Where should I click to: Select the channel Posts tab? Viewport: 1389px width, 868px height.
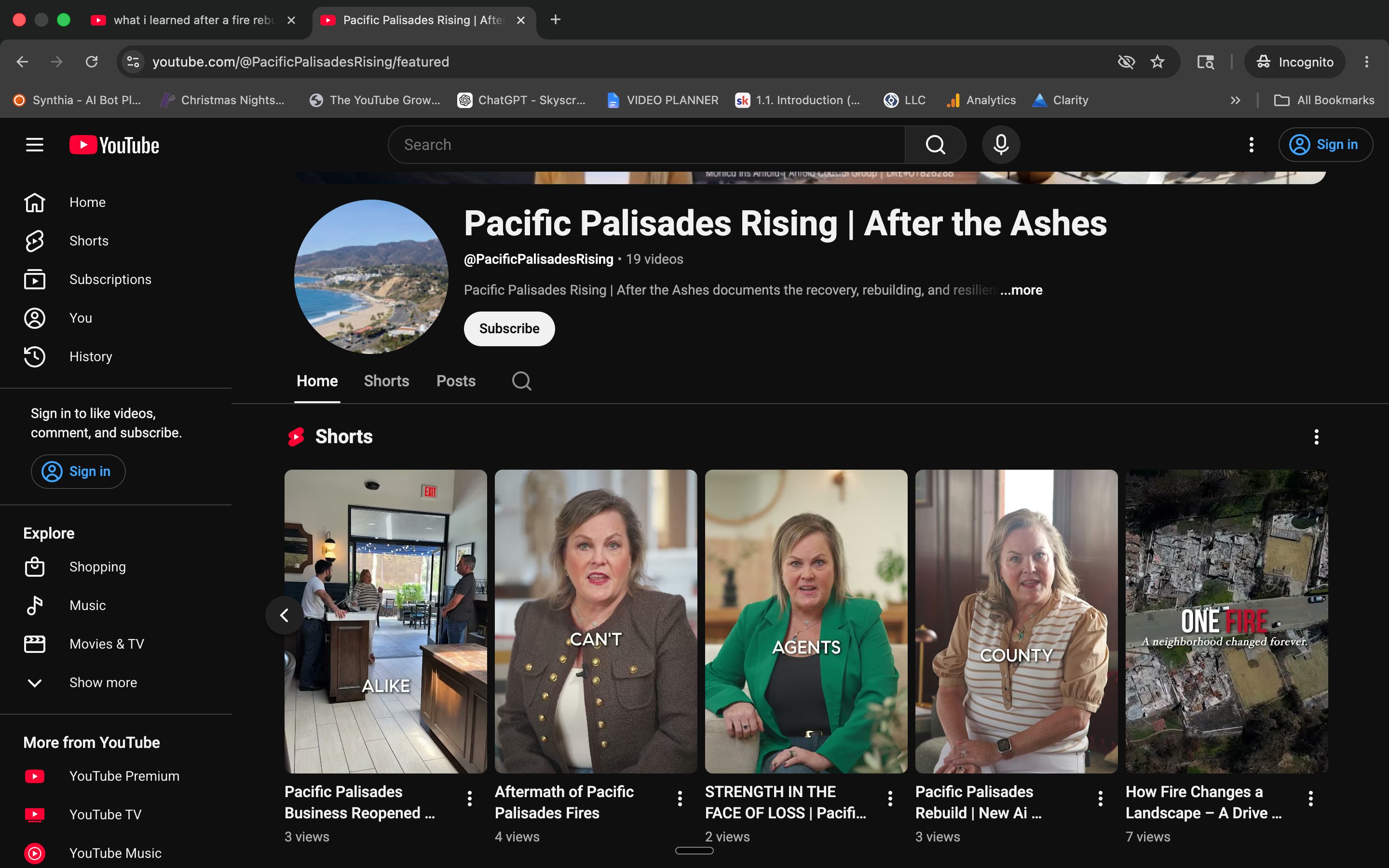456,381
